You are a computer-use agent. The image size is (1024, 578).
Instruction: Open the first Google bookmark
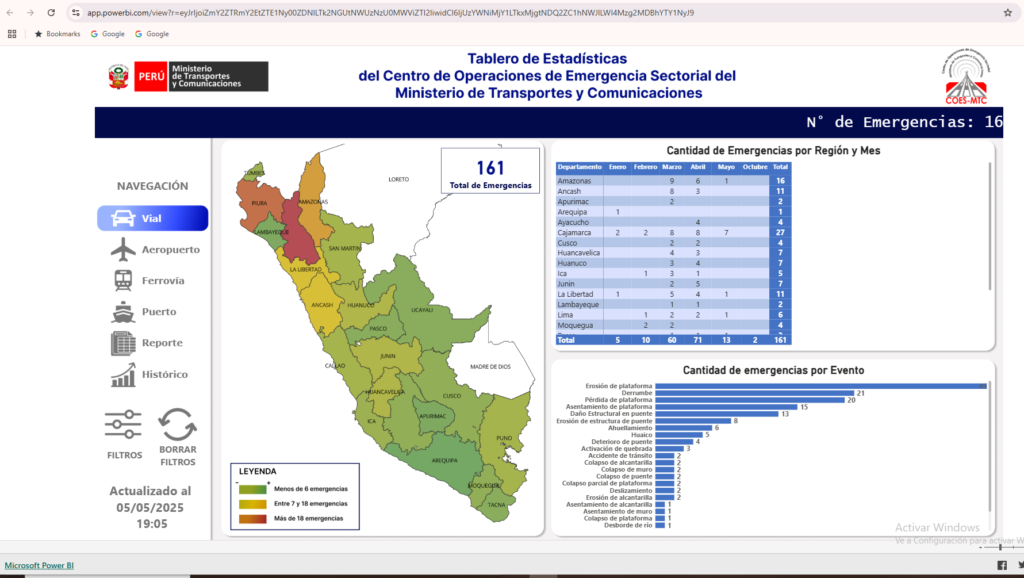pyautogui.click(x=107, y=34)
